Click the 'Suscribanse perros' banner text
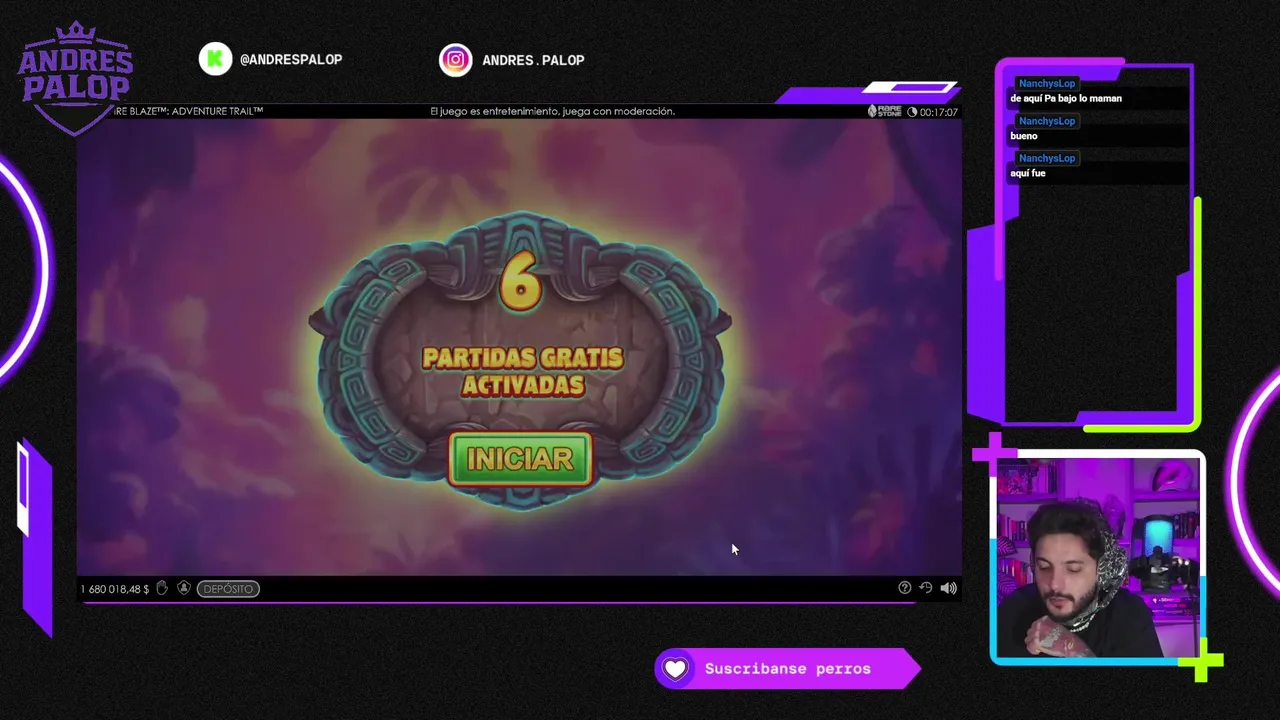This screenshot has width=1280, height=720. click(x=787, y=669)
